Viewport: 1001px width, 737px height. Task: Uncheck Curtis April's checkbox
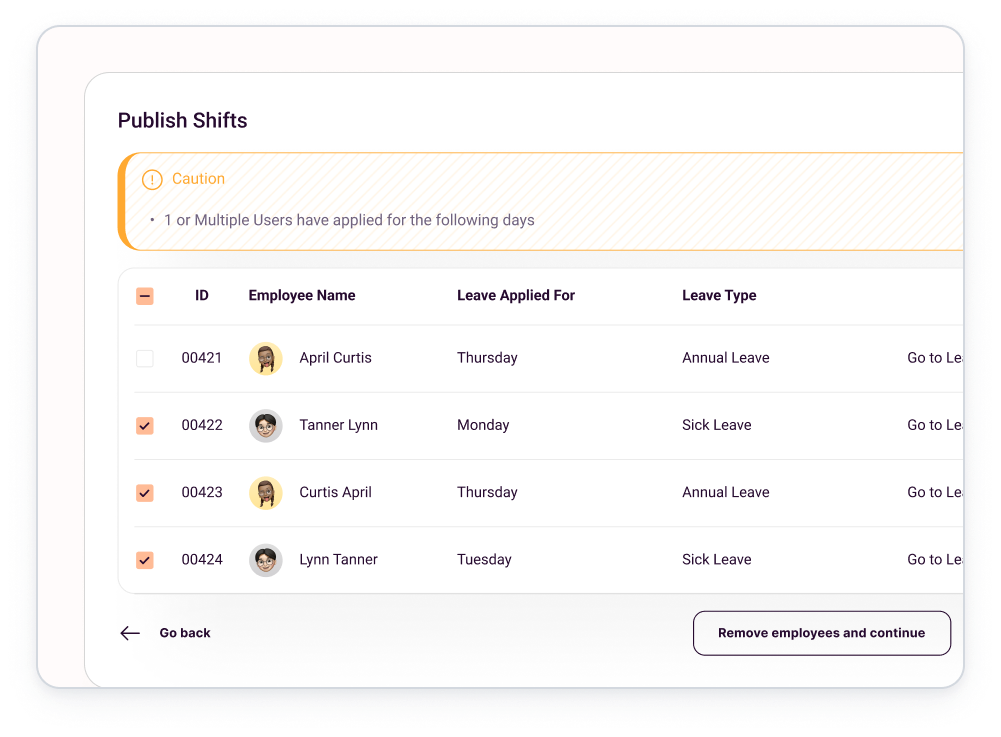144,492
